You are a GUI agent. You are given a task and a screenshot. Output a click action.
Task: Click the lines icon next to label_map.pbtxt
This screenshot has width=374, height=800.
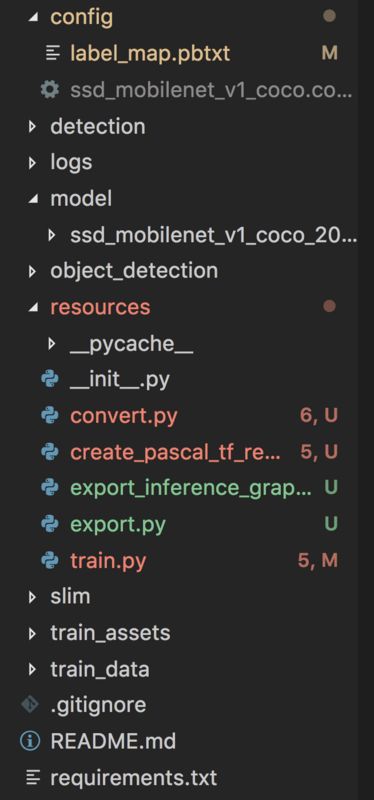53,53
